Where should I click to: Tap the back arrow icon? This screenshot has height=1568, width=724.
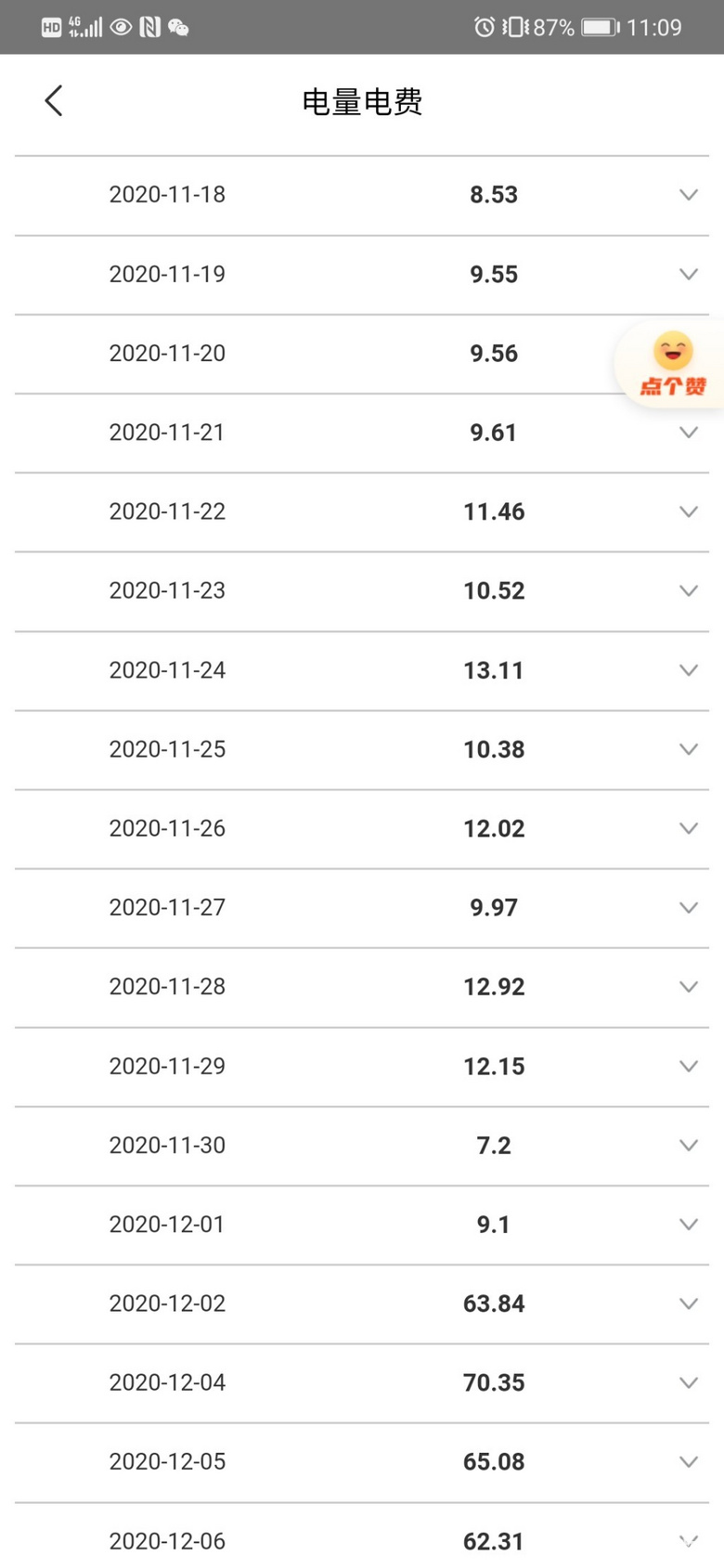point(54,100)
